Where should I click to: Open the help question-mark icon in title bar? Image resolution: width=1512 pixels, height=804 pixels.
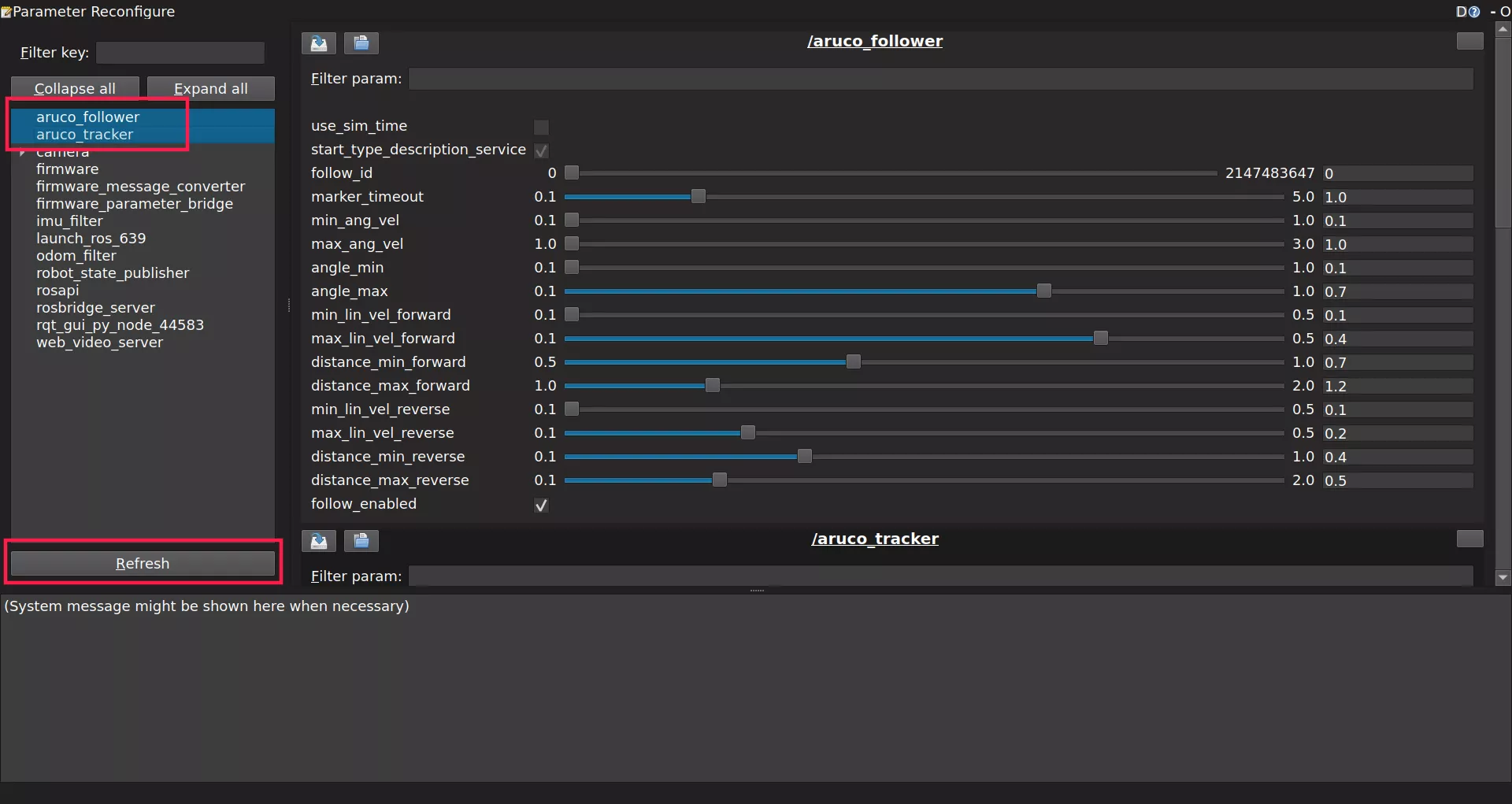(1474, 12)
